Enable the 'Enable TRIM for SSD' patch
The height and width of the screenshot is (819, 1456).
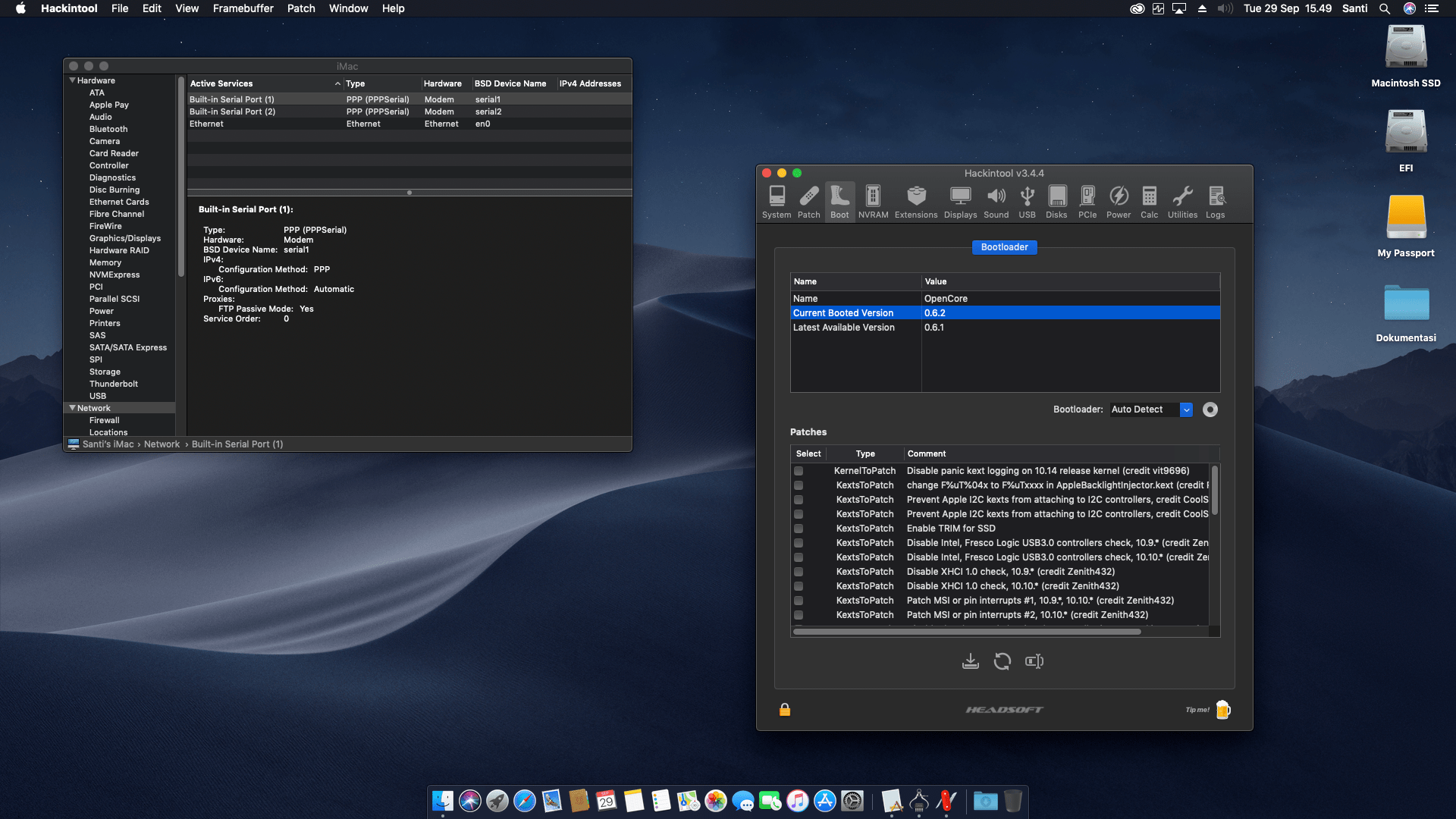tap(799, 529)
